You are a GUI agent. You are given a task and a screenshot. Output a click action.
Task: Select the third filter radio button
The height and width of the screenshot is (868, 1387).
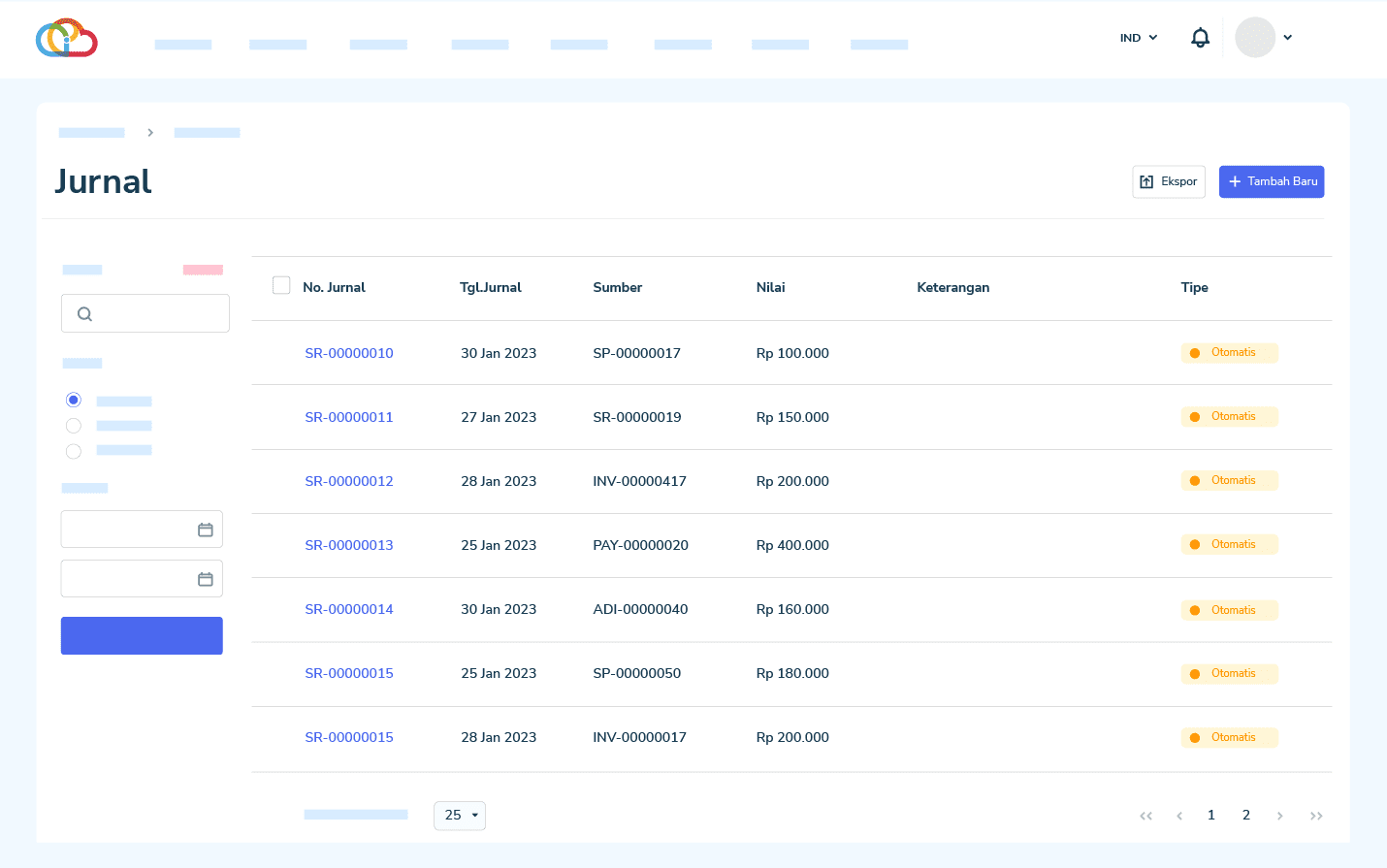pyautogui.click(x=74, y=451)
